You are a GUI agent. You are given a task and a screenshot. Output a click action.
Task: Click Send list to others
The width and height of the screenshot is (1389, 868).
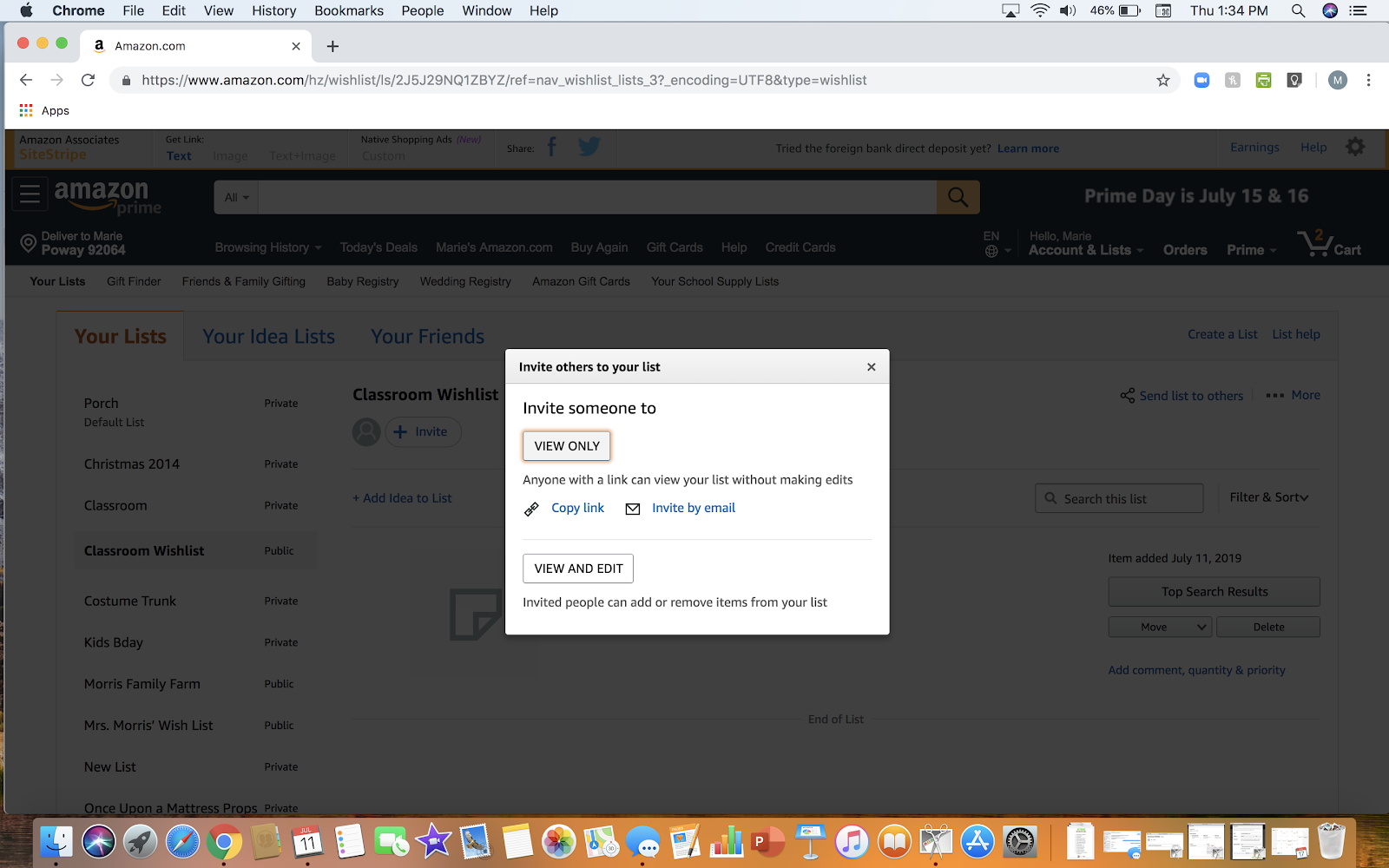(1182, 395)
